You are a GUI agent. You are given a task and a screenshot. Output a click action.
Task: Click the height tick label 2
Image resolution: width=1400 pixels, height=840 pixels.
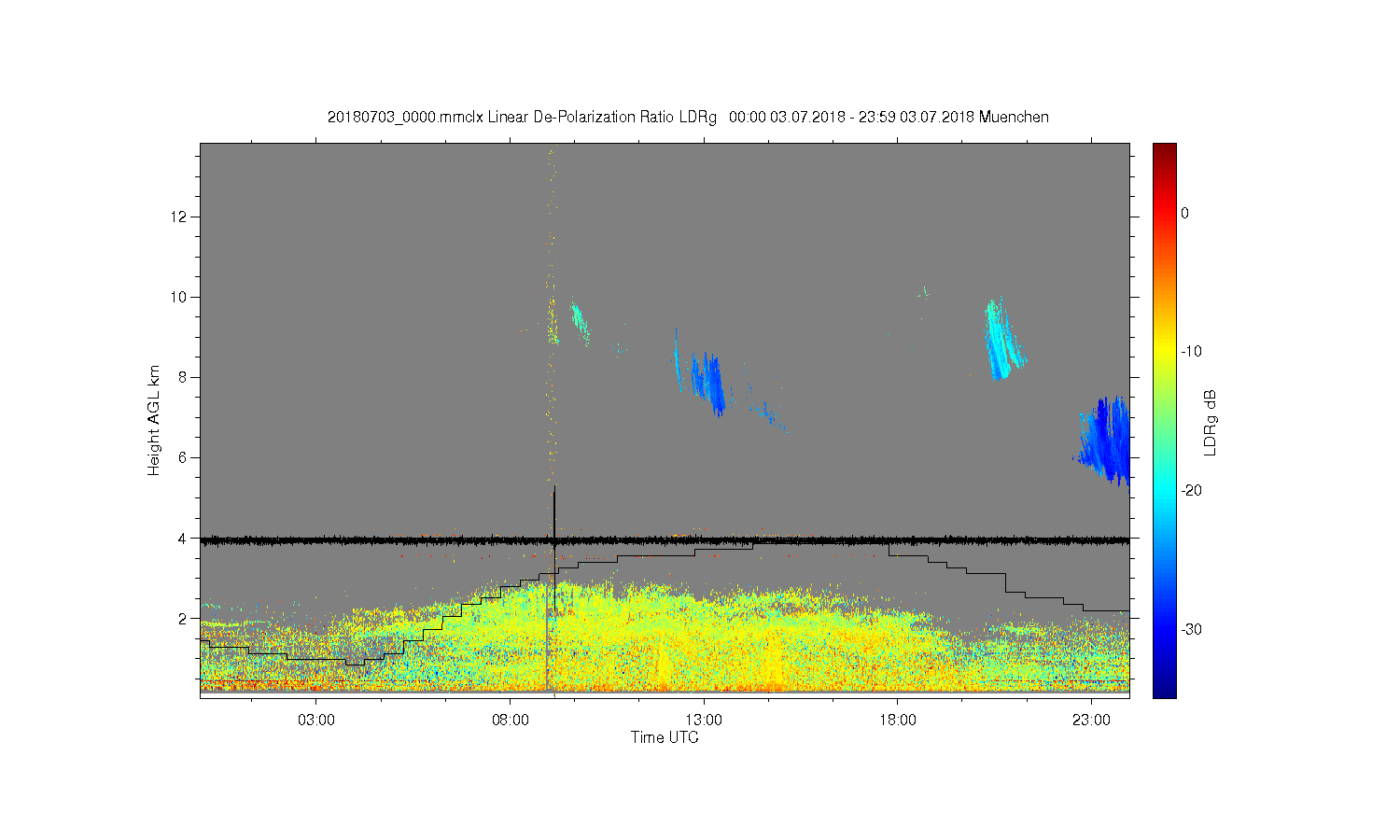[x=183, y=618]
